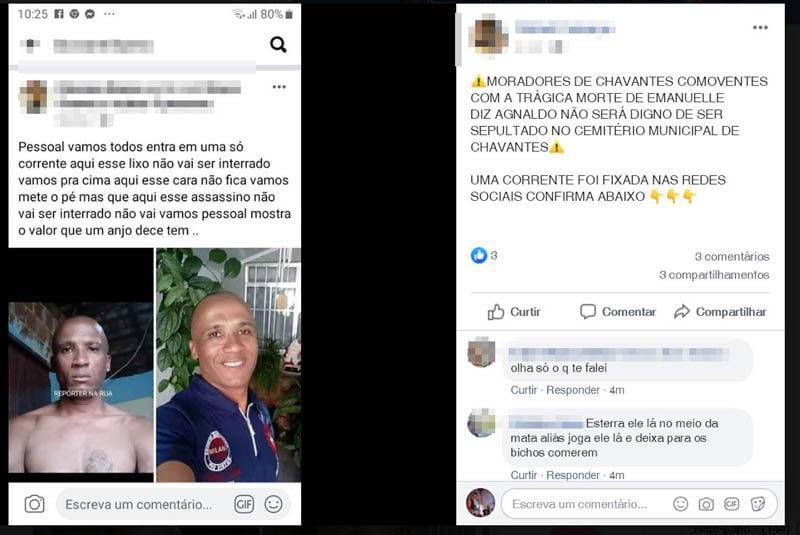The height and width of the screenshot is (535, 800).
Task: Open the three-dot menu on the left post
Action: click(x=279, y=87)
